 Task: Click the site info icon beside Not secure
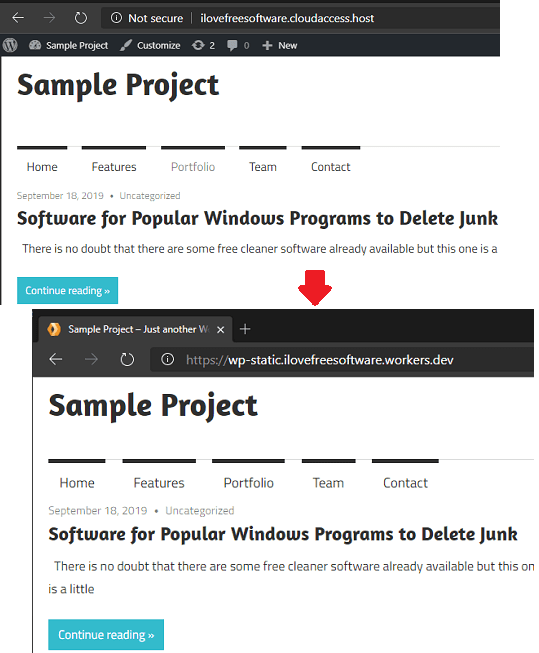click(116, 18)
